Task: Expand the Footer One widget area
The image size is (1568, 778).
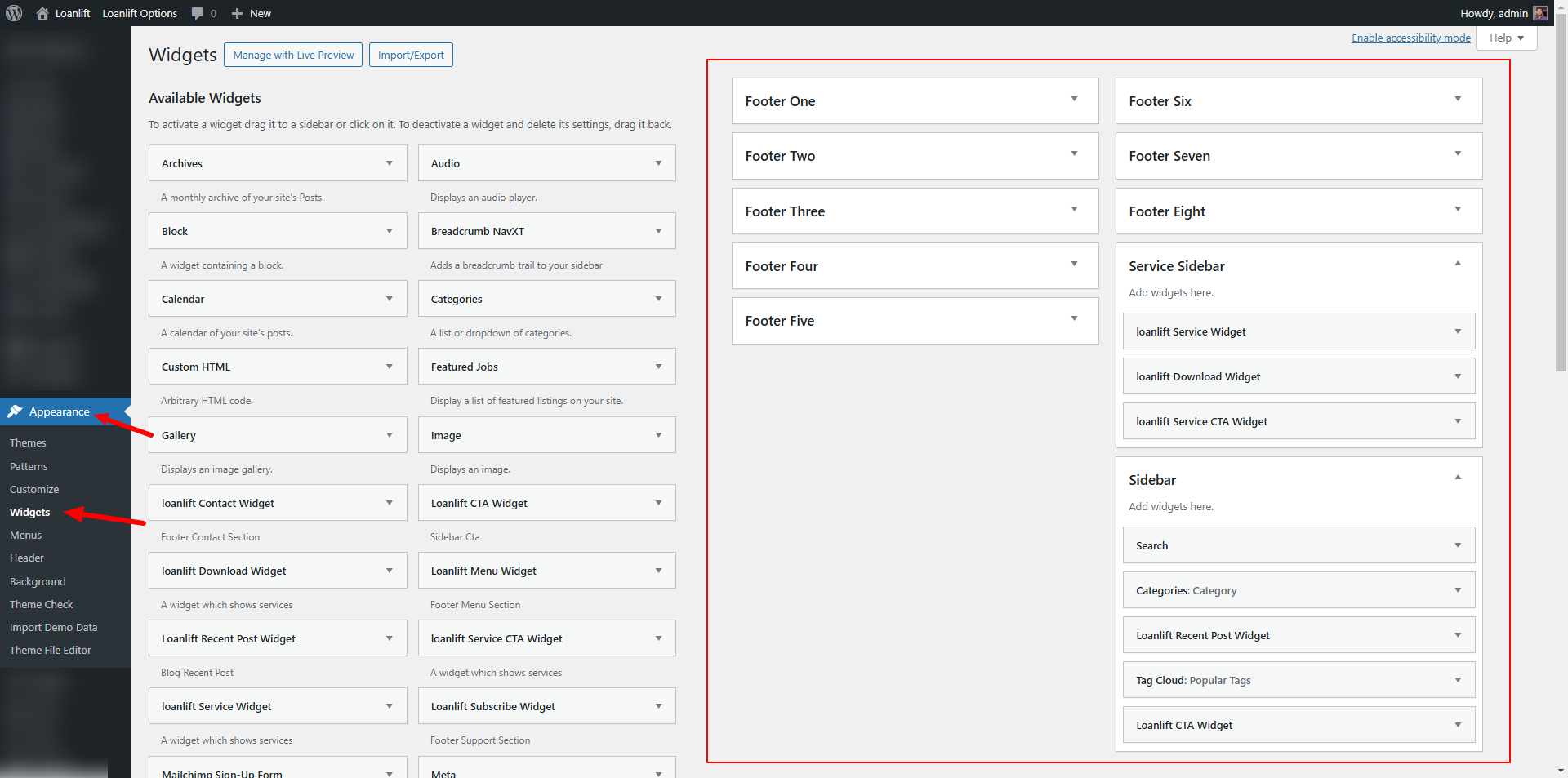Action: pos(1074,100)
